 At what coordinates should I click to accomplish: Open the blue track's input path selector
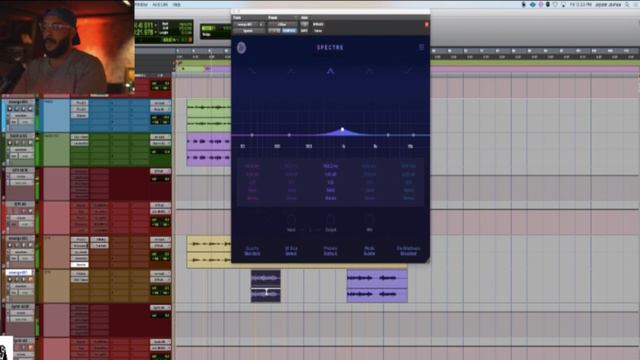click(160, 103)
